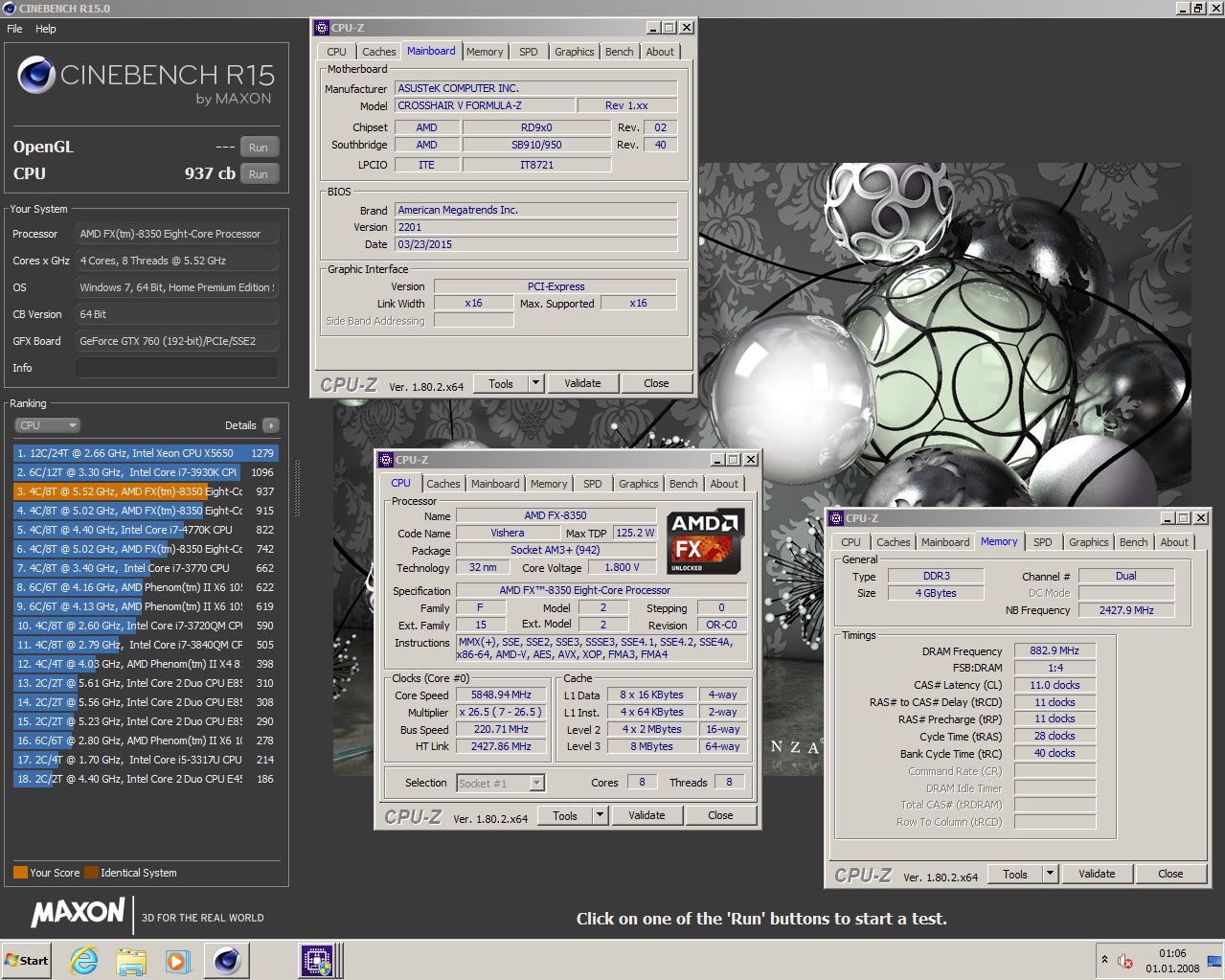Screen dimensions: 1225x980
Task: Click the DRAM Frequency value 882.9 MHz
Action: point(1055,650)
